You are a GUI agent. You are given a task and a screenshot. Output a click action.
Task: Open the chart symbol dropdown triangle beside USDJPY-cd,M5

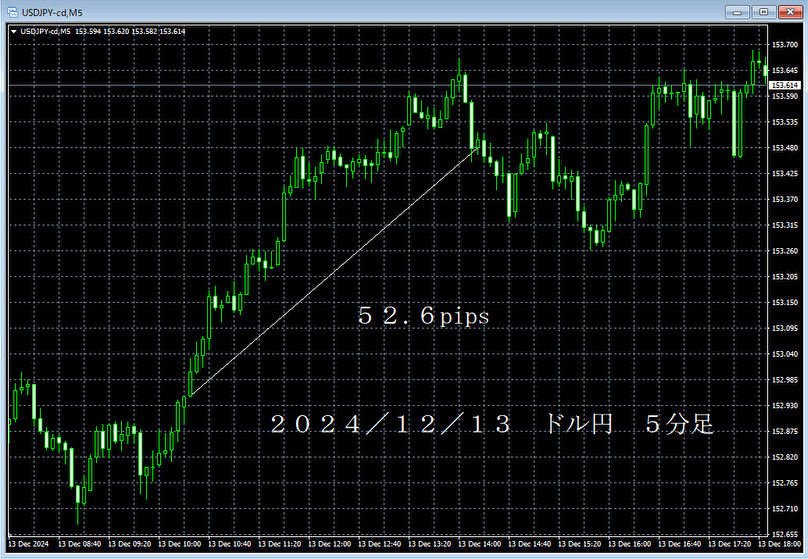(x=14, y=31)
